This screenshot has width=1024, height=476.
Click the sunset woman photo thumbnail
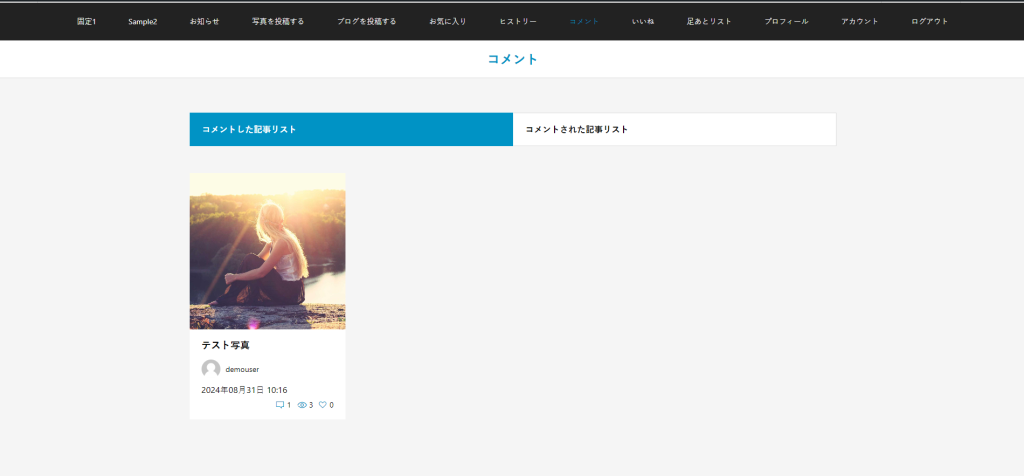pos(267,251)
